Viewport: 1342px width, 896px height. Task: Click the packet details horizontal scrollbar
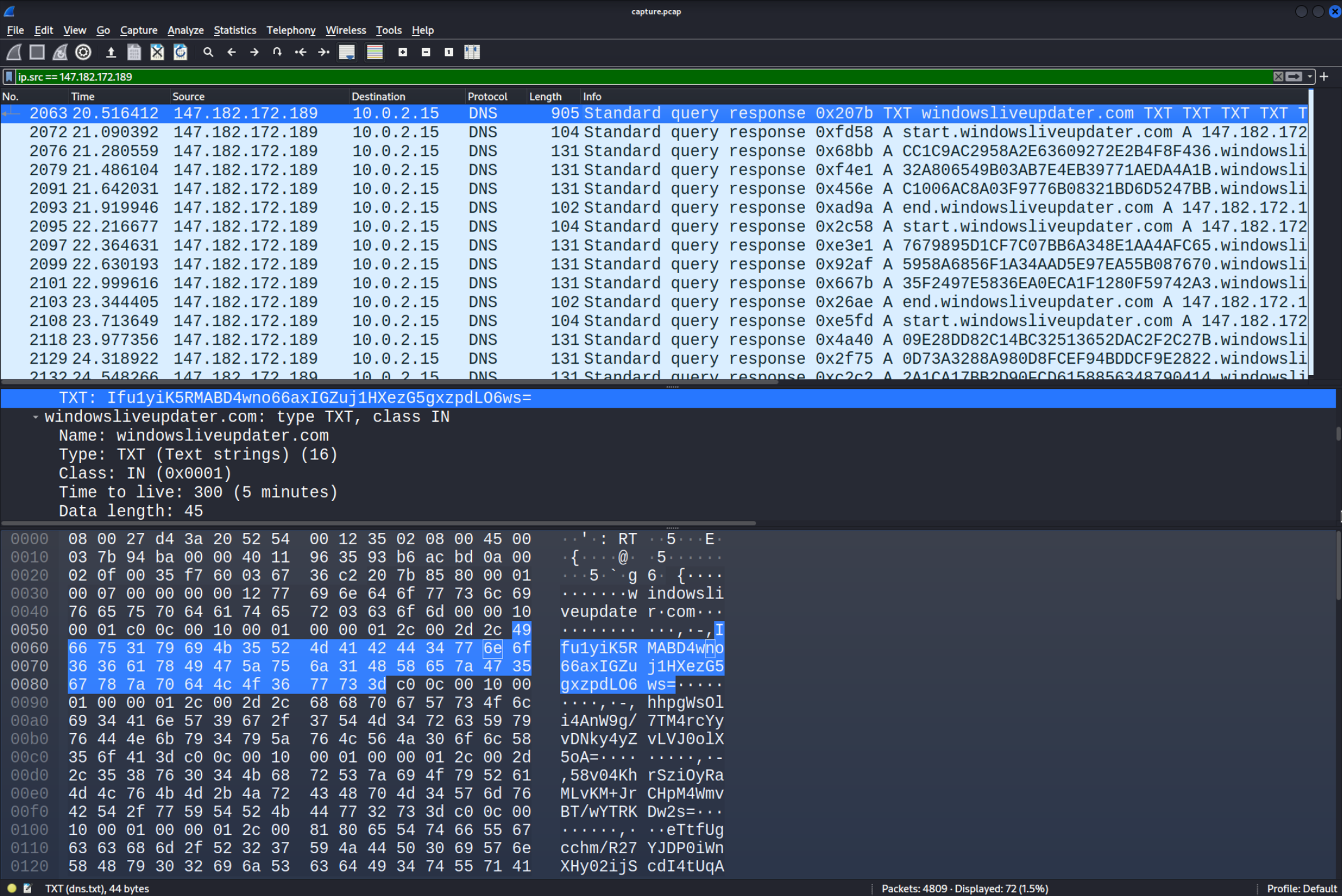(378, 523)
